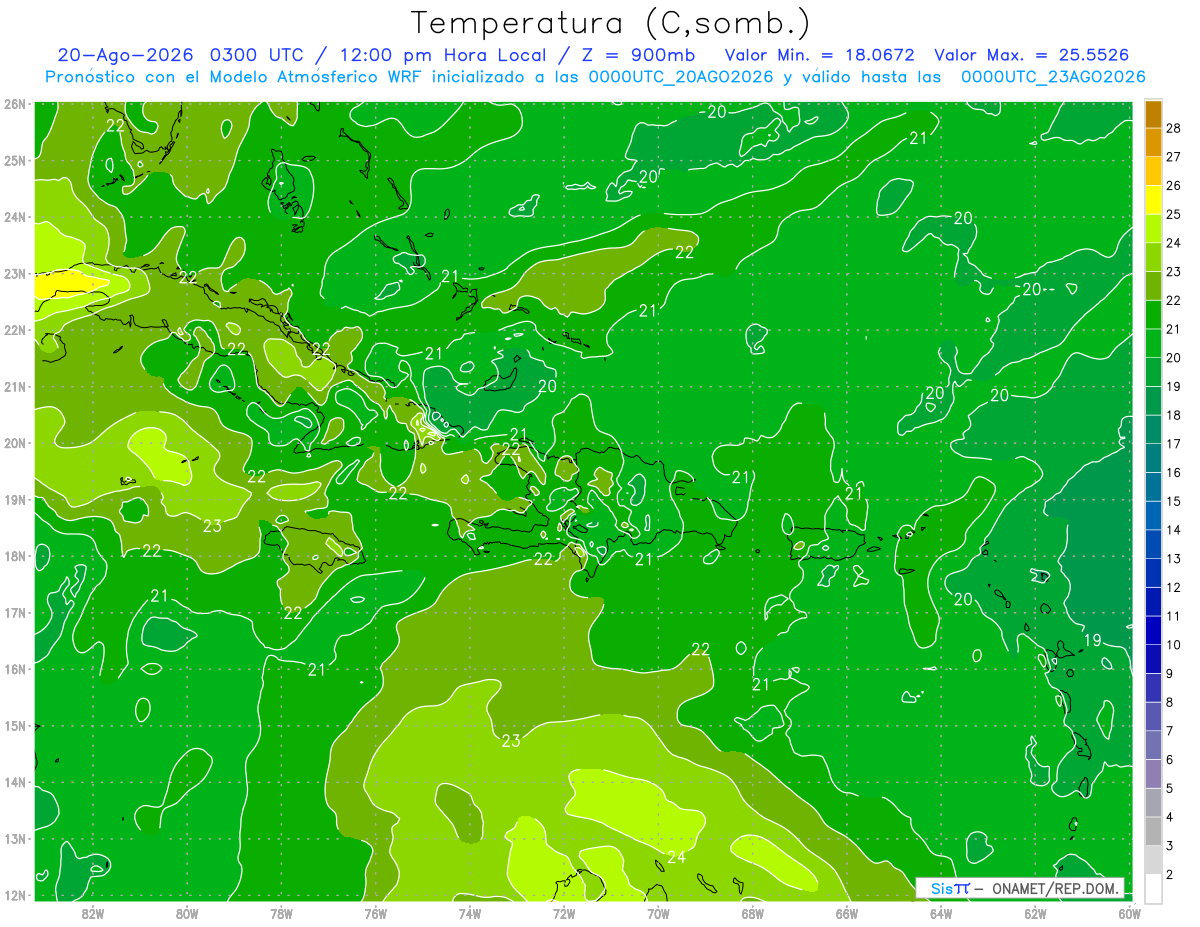The image size is (1200, 927).
Task: Click the ONAMET/REP.DOM. logo box
Action: (x=1021, y=887)
